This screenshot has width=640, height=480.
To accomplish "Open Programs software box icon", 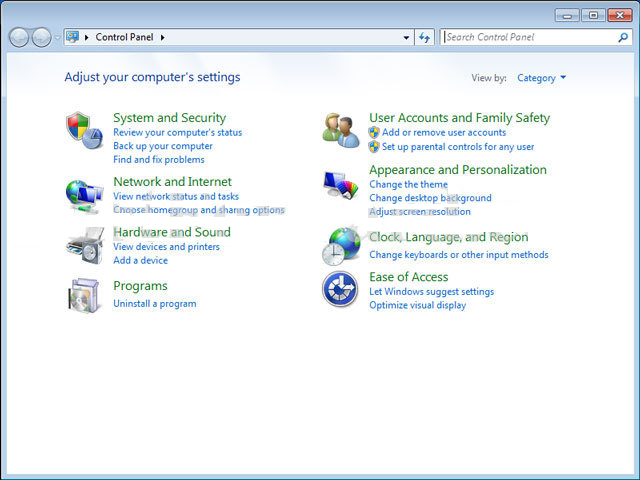I will click(84, 295).
